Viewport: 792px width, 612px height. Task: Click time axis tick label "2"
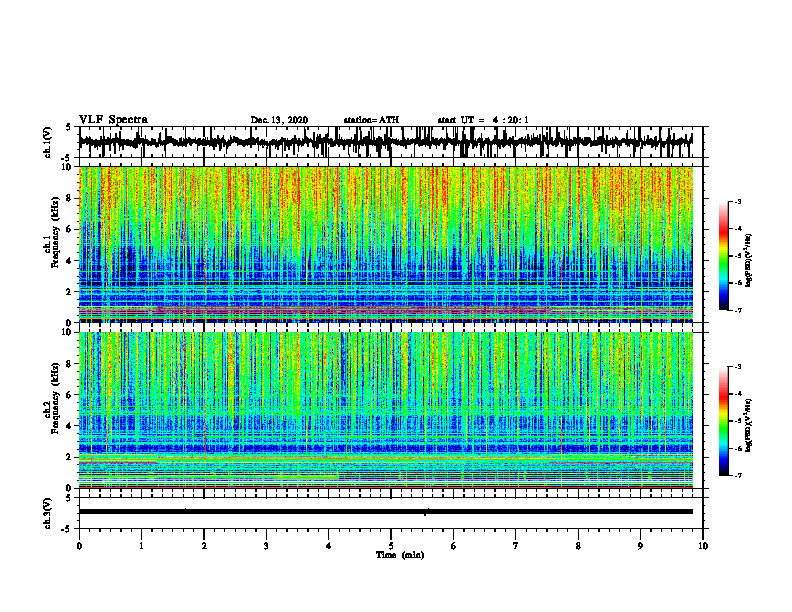pyautogui.click(x=204, y=546)
